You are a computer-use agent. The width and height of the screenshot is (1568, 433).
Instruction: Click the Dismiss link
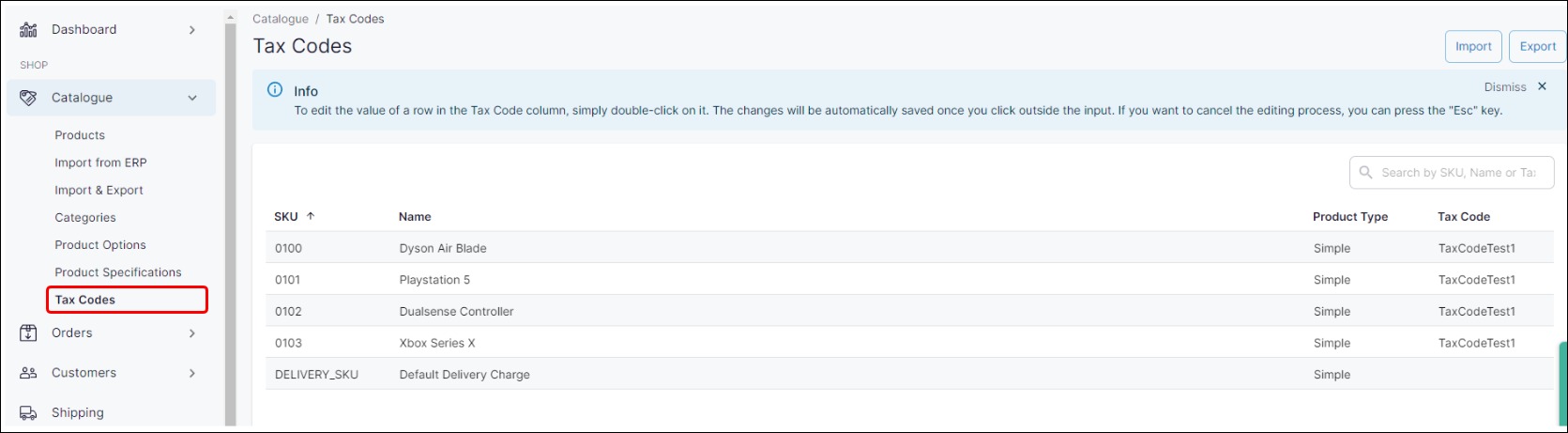tap(1505, 87)
